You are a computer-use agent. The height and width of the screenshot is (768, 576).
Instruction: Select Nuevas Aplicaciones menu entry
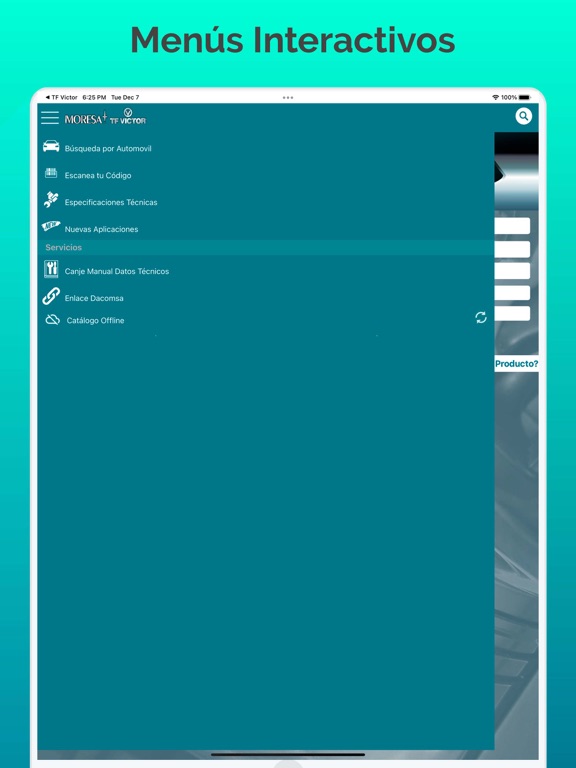101,229
